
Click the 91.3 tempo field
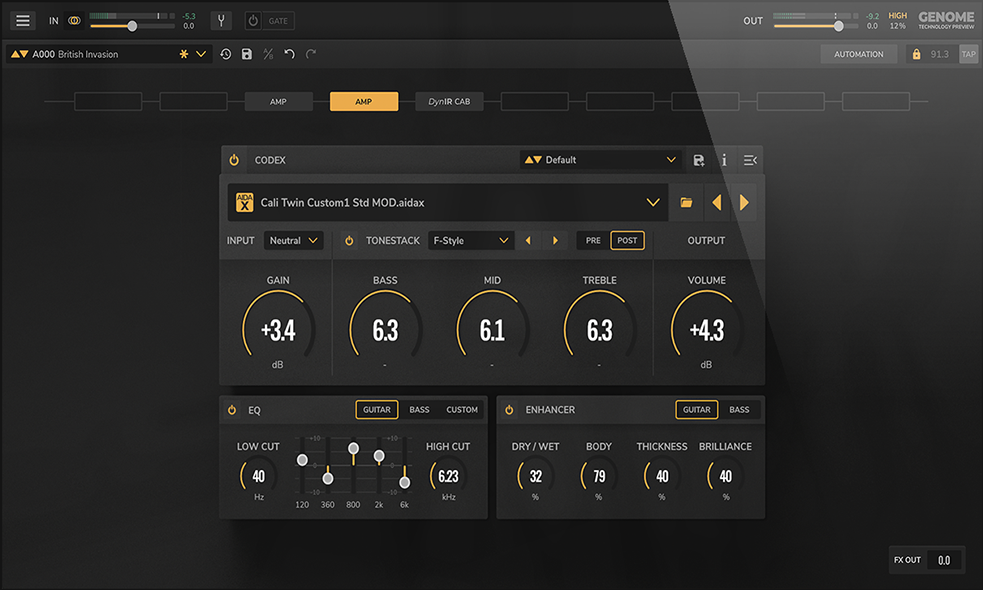pos(939,55)
